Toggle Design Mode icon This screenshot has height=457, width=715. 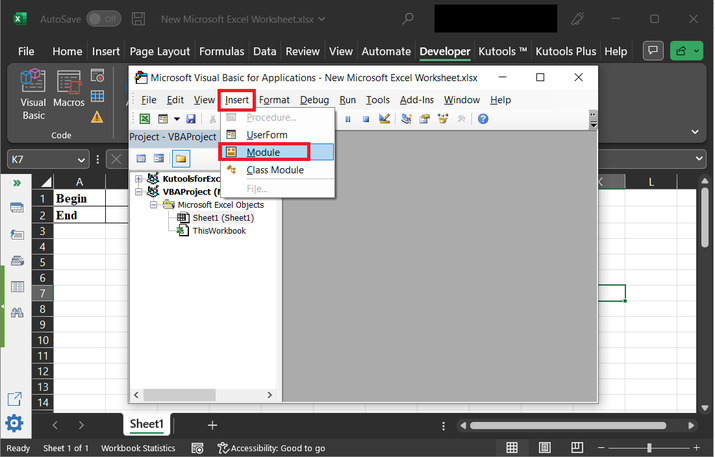384,119
